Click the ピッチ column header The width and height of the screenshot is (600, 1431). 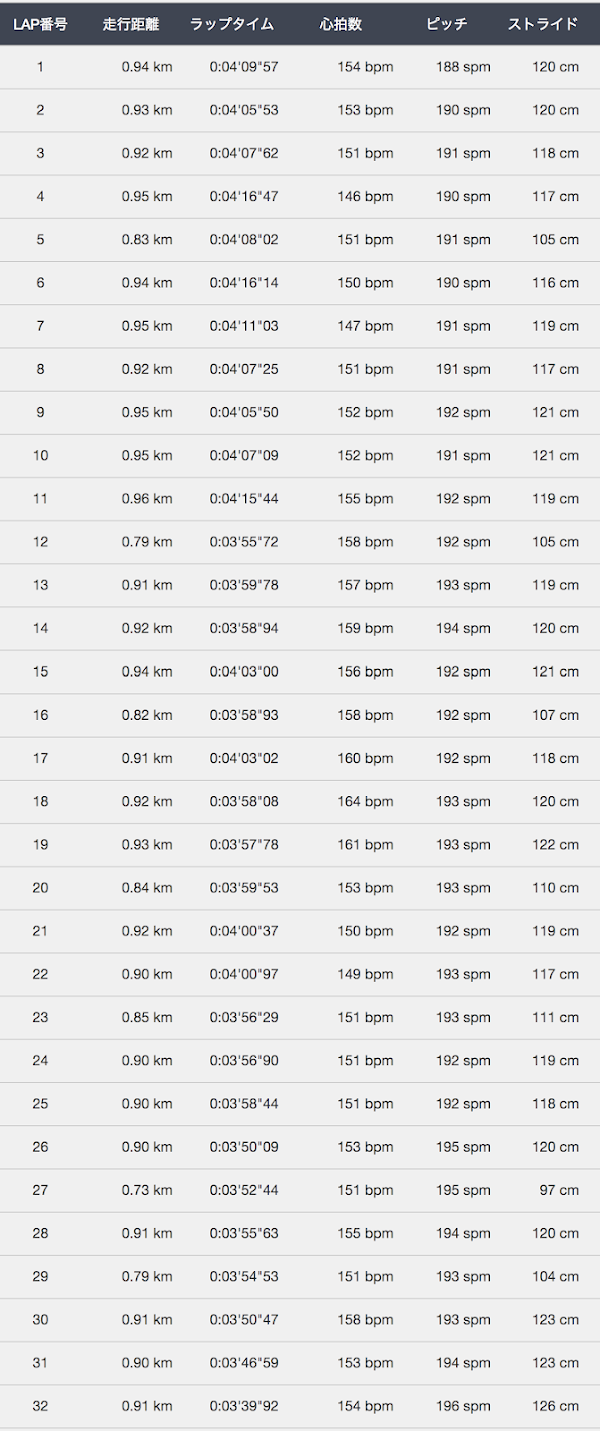[446, 24]
